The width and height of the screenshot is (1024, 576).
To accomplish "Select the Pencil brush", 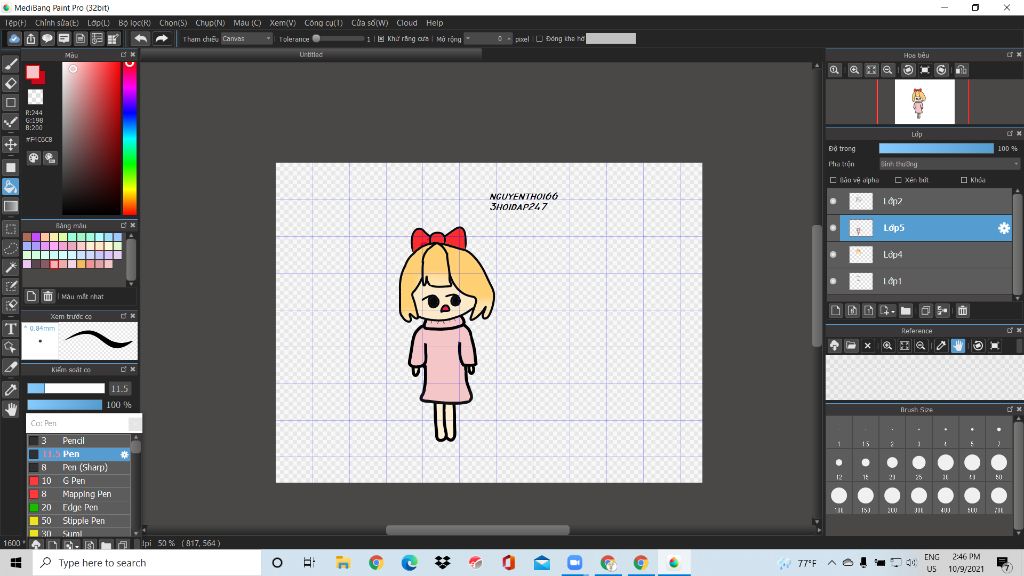I will coord(79,441).
